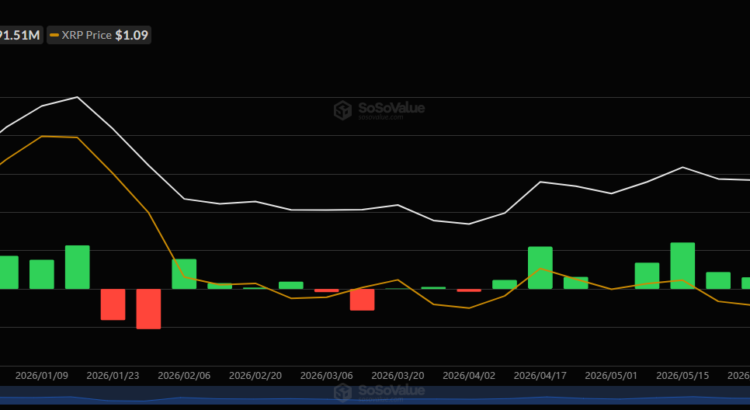Click the 2026/01/23 axis date label
Screen dimensions: 750x410
coord(113,376)
